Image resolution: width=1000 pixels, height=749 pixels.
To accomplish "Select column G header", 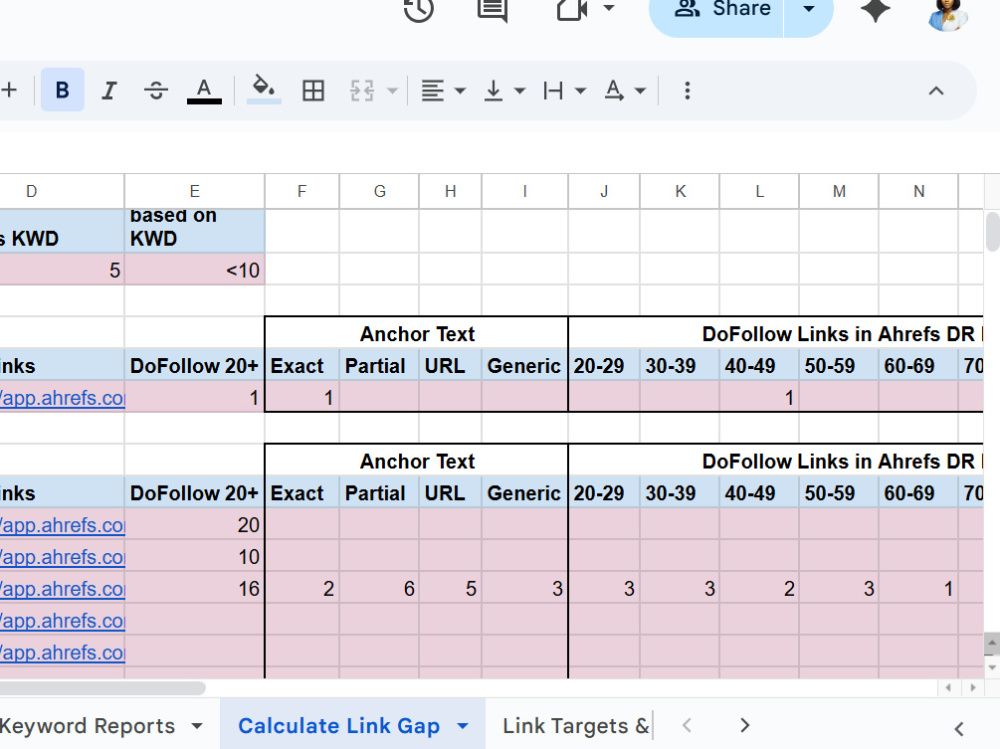I will pos(379,191).
